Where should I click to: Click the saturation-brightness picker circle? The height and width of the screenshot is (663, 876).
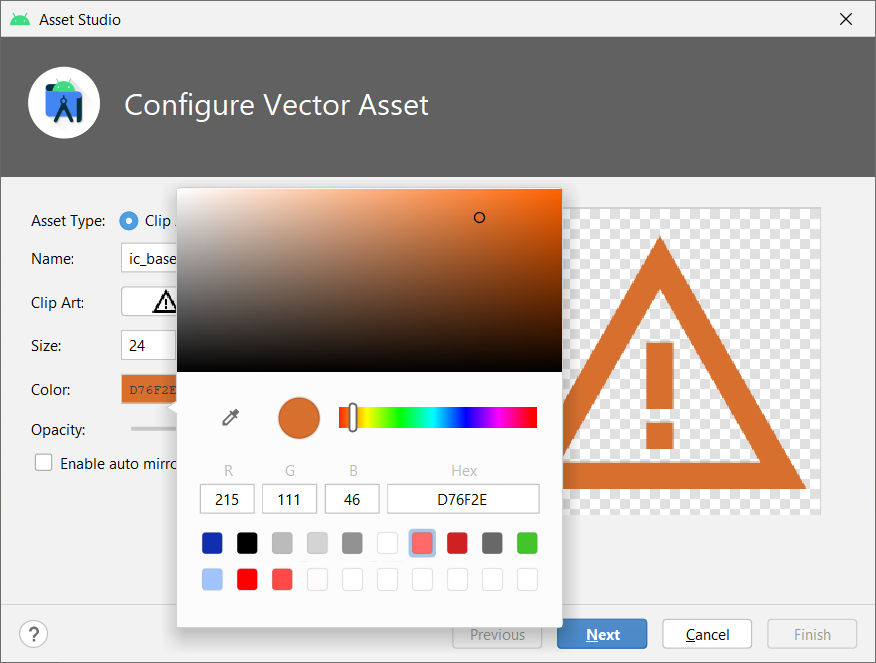click(479, 218)
